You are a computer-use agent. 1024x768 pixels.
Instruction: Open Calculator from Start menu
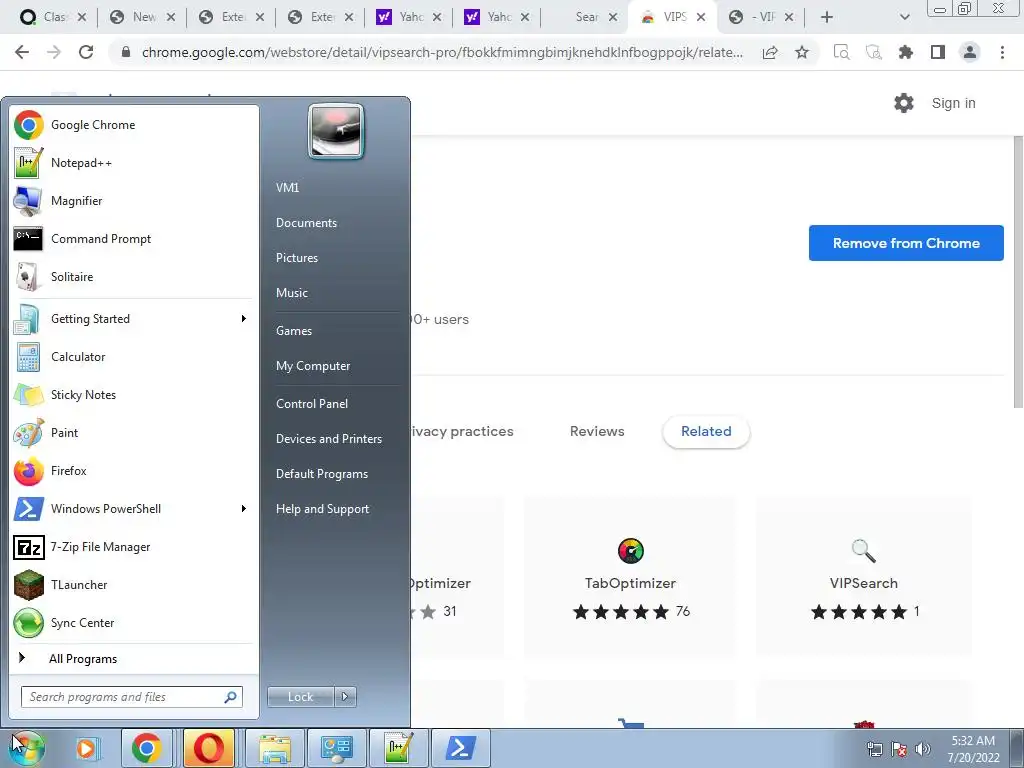tap(134, 357)
